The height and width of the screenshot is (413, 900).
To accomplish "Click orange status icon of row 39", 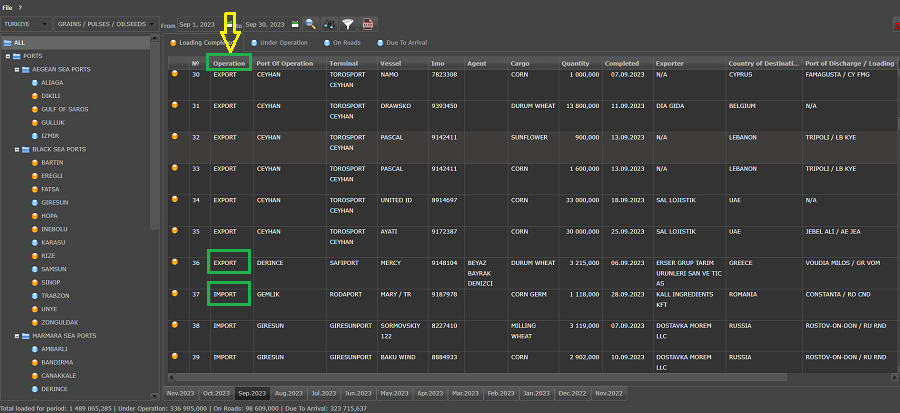I will 174,356.
